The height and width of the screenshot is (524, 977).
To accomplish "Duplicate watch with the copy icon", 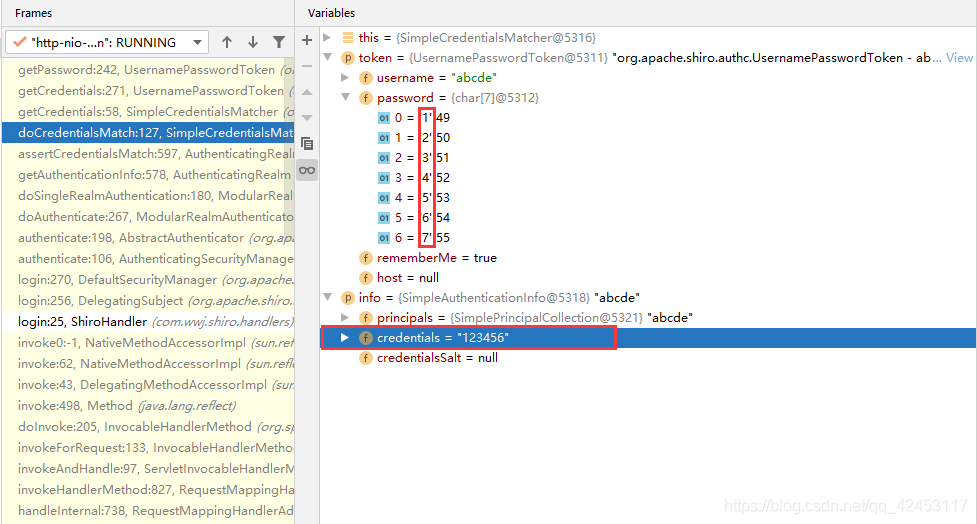I will (x=307, y=144).
